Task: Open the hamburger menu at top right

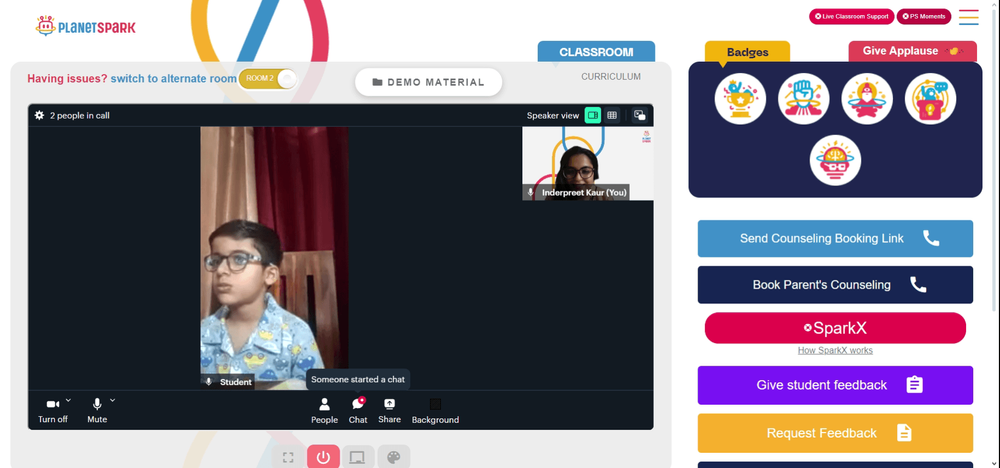Action: pyautogui.click(x=969, y=17)
